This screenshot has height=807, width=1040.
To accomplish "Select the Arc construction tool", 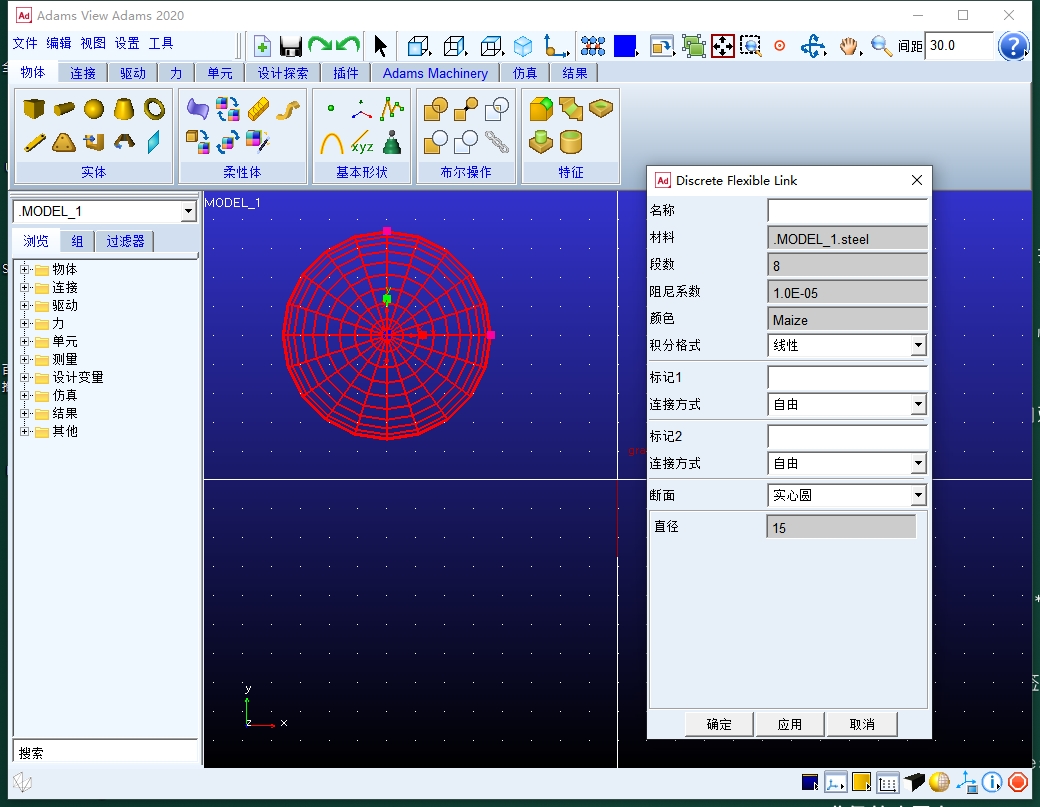I will 331,142.
